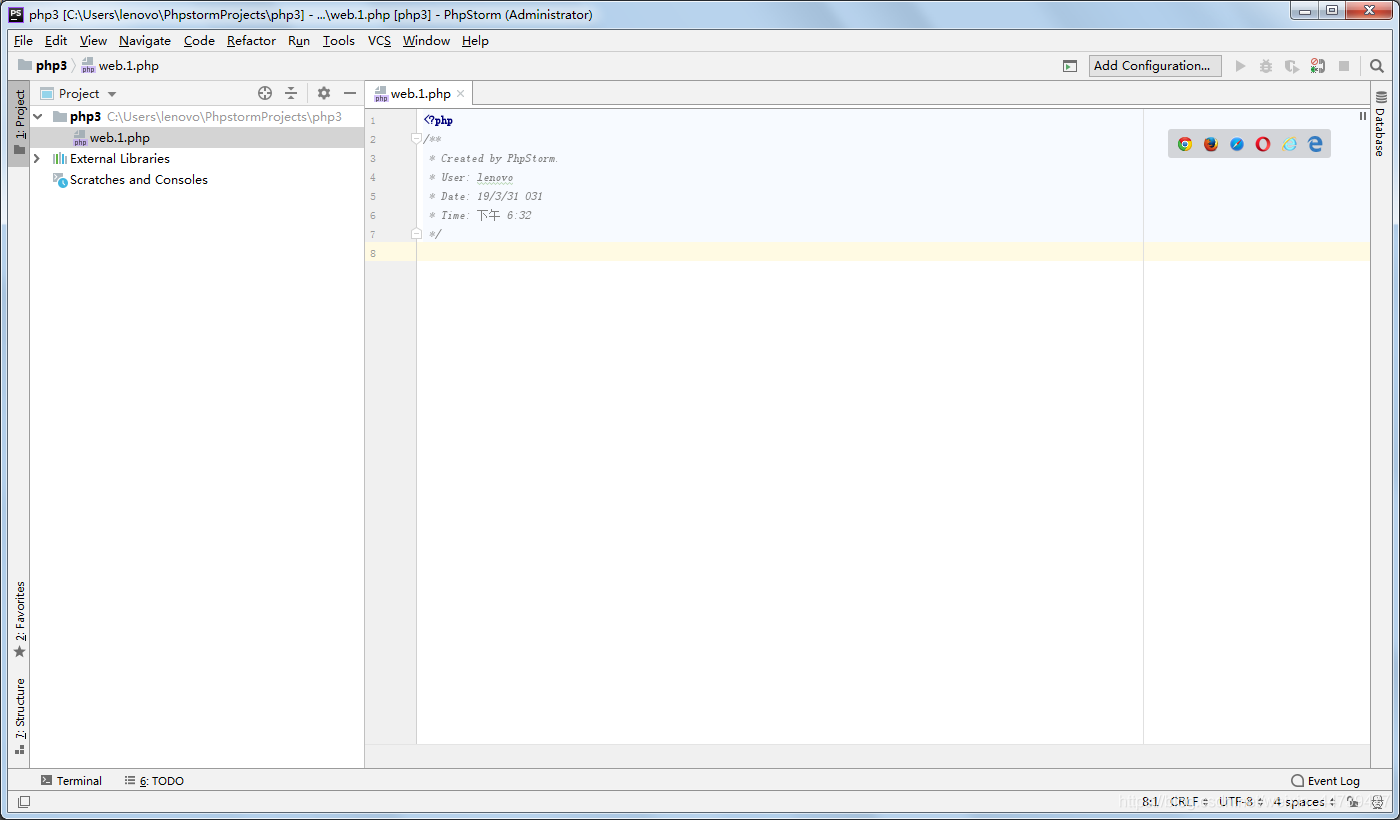
Task: Click the Debug bug icon
Action: tap(1266, 66)
